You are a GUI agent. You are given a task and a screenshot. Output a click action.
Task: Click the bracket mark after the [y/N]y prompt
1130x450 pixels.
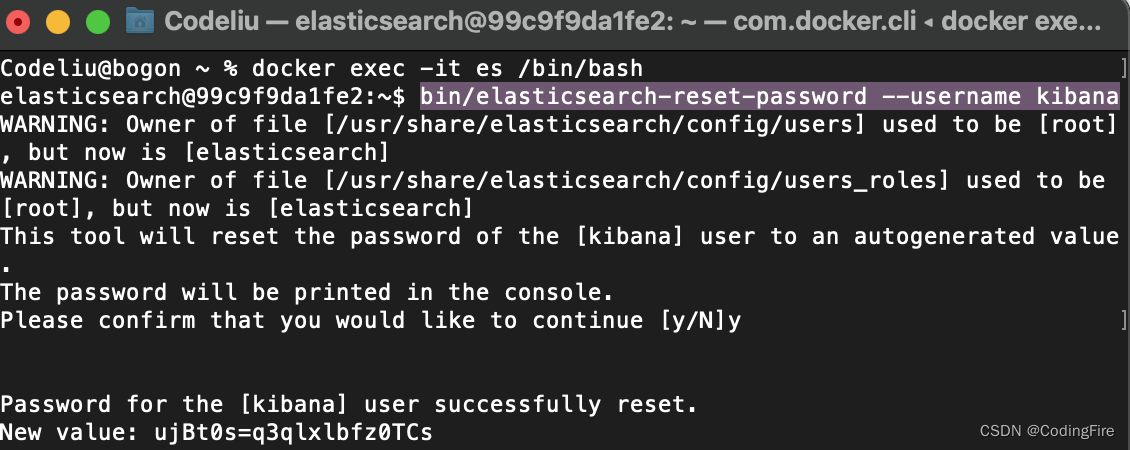1124,320
